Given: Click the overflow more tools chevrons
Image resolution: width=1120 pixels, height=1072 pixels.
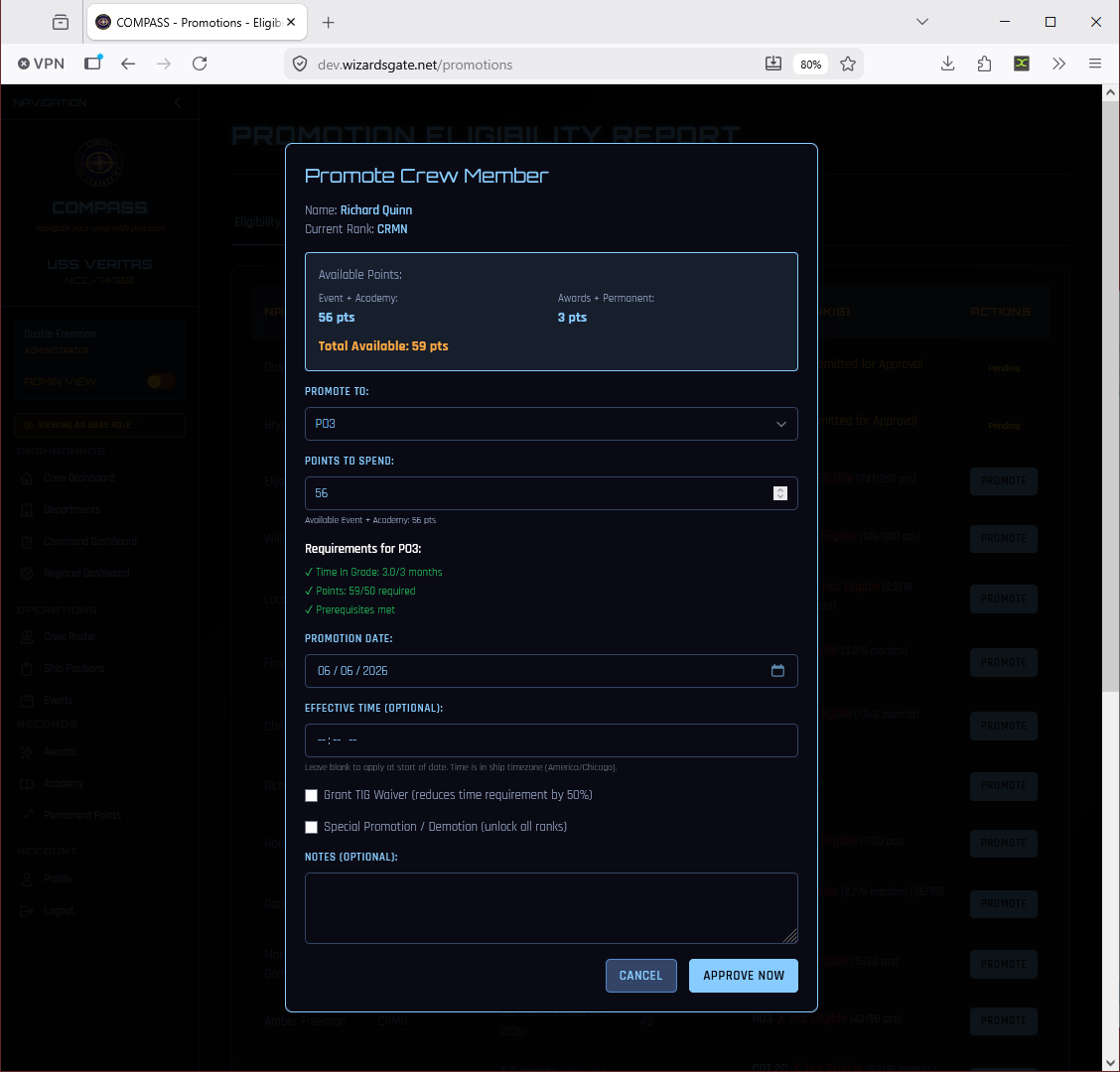Looking at the screenshot, I should point(1058,64).
